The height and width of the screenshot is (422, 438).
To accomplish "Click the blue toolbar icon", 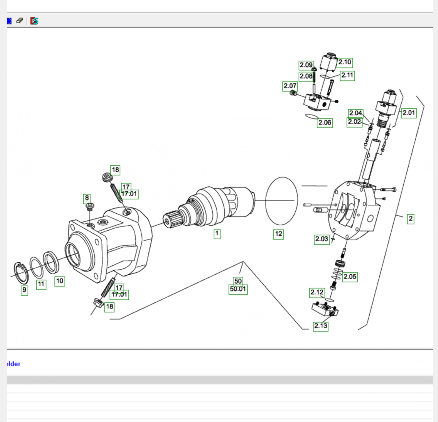I will (x=9, y=21).
